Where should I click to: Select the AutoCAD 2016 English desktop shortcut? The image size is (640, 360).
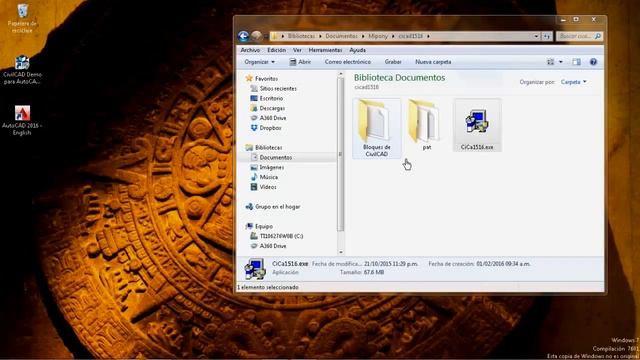[x=22, y=120]
